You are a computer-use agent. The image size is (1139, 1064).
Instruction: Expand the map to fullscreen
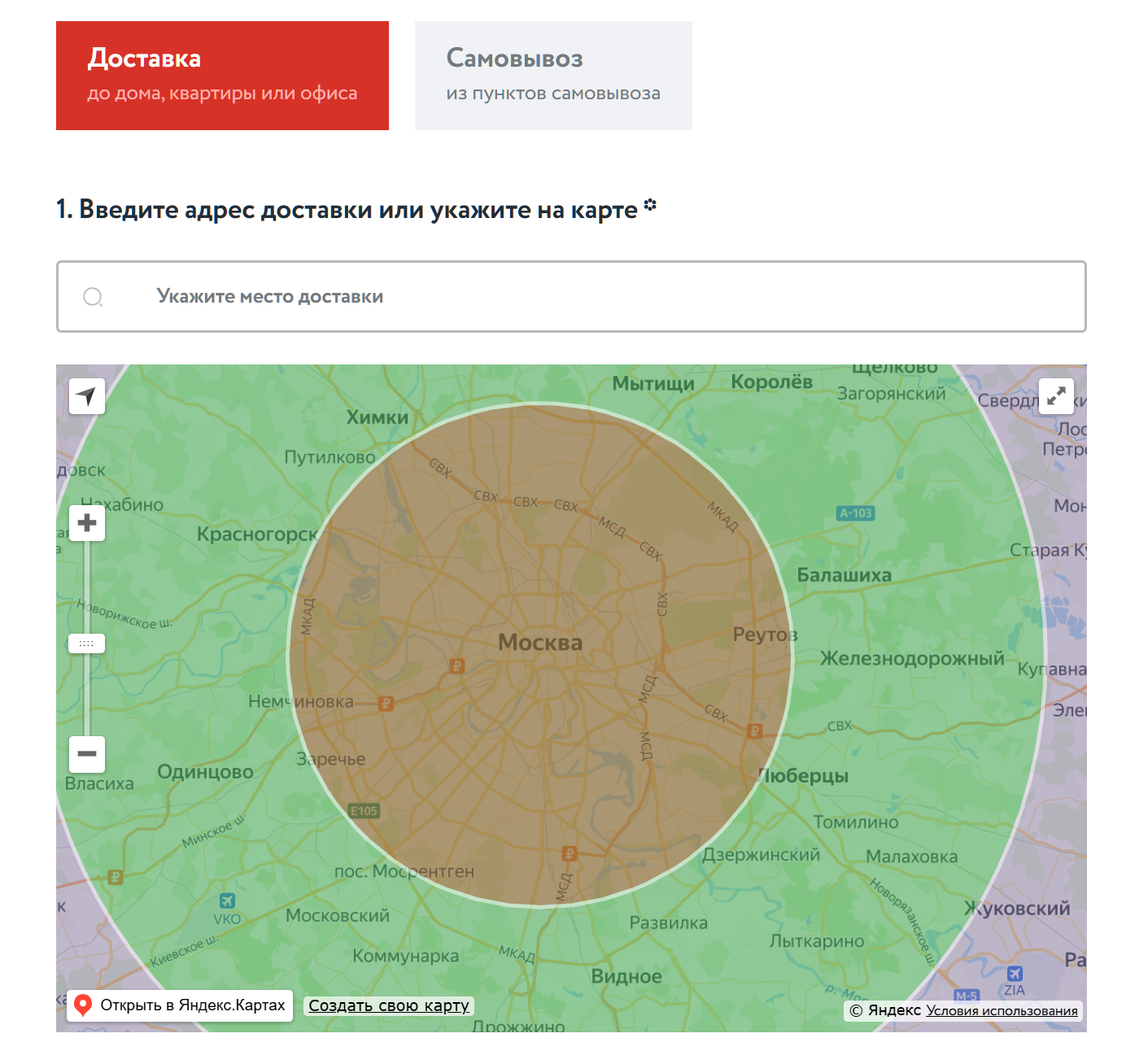point(1056,396)
